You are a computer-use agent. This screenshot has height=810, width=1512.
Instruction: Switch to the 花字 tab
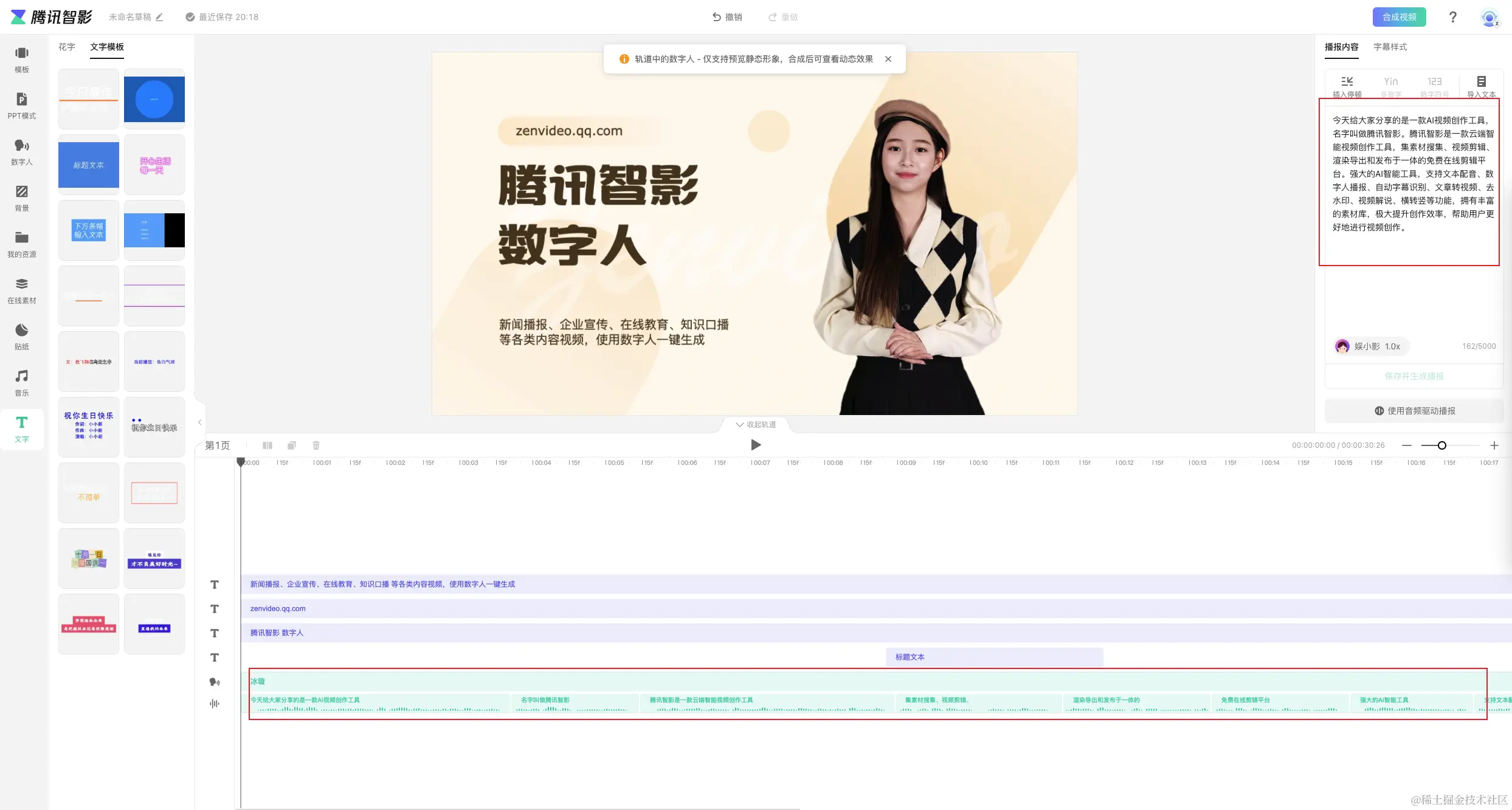[67, 47]
